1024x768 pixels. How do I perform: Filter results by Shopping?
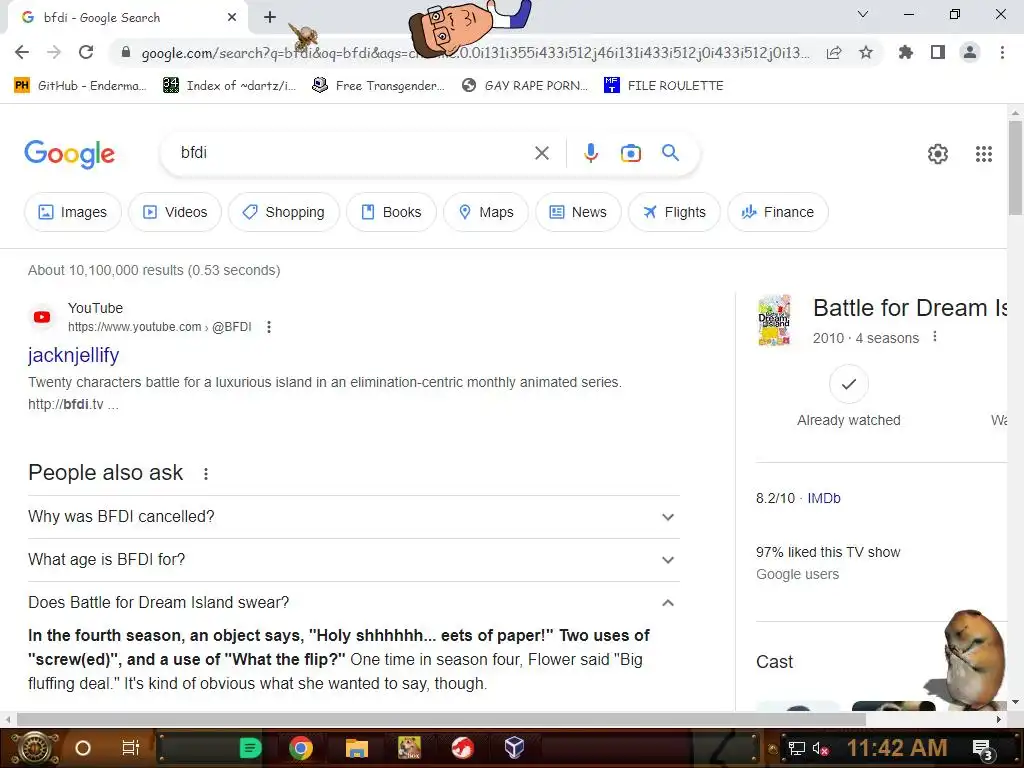pyautogui.click(x=283, y=212)
